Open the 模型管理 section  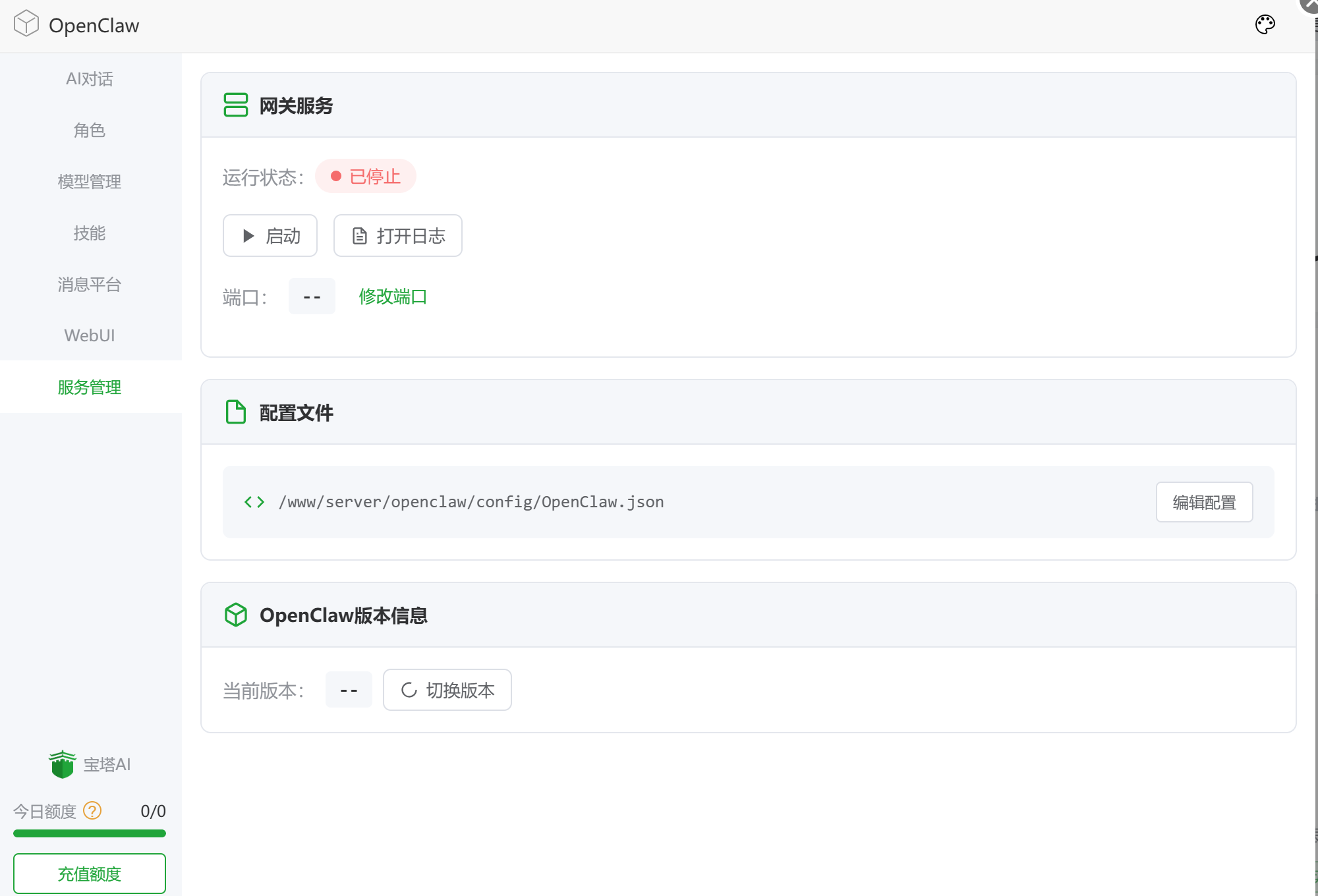coord(90,182)
